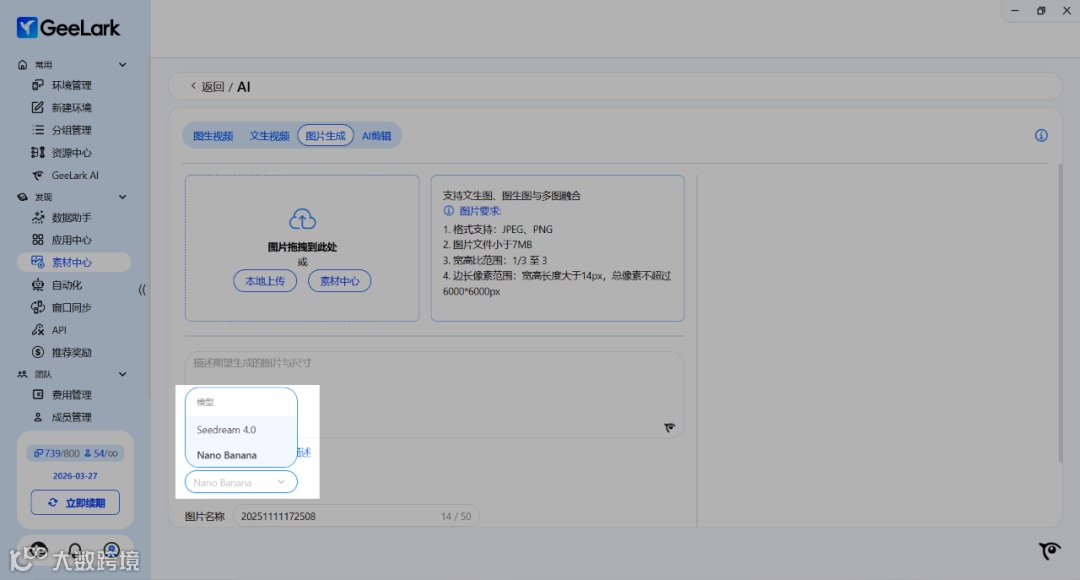Click the 模型 label in dropdown list
Screen dimensions: 1080x580
click(205, 402)
